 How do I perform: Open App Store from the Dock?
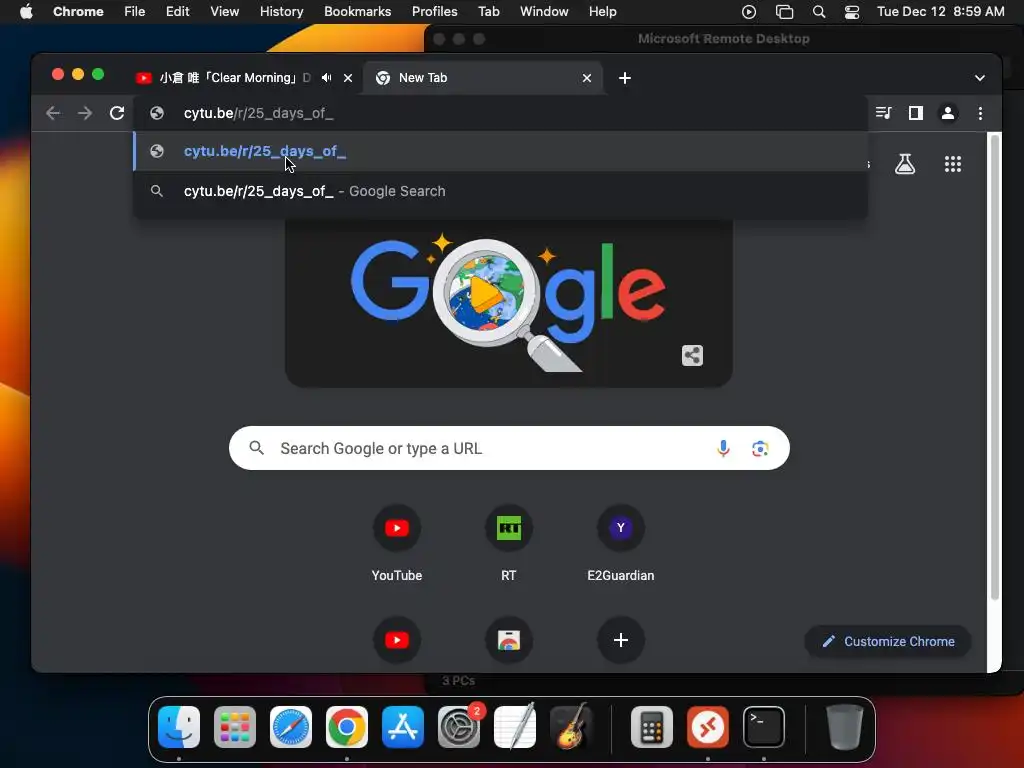(x=403, y=727)
